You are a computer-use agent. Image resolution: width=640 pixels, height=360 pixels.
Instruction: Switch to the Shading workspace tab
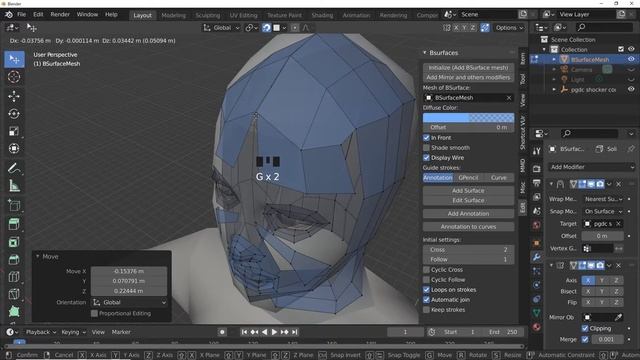322,15
